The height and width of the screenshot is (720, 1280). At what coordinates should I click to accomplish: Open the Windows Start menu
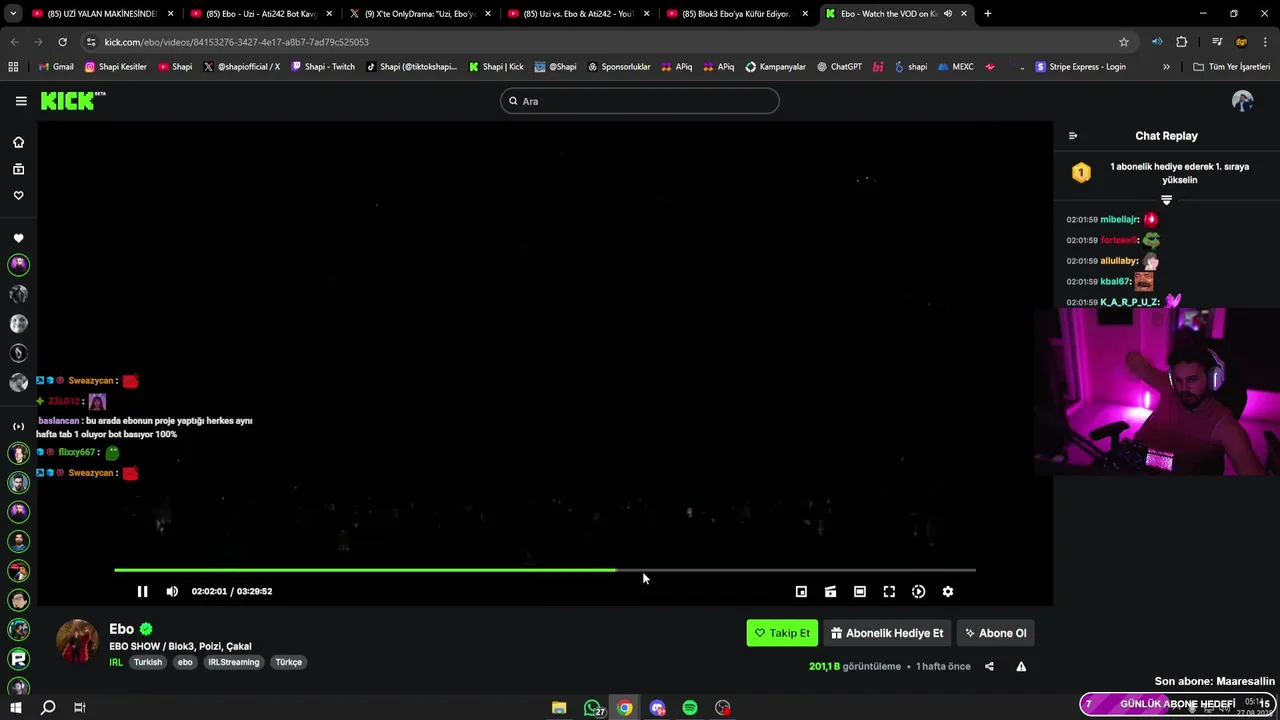[x=15, y=708]
